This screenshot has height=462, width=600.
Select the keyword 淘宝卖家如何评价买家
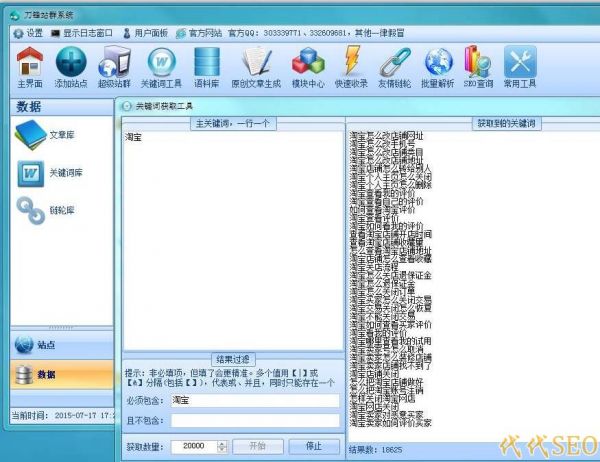(391, 423)
